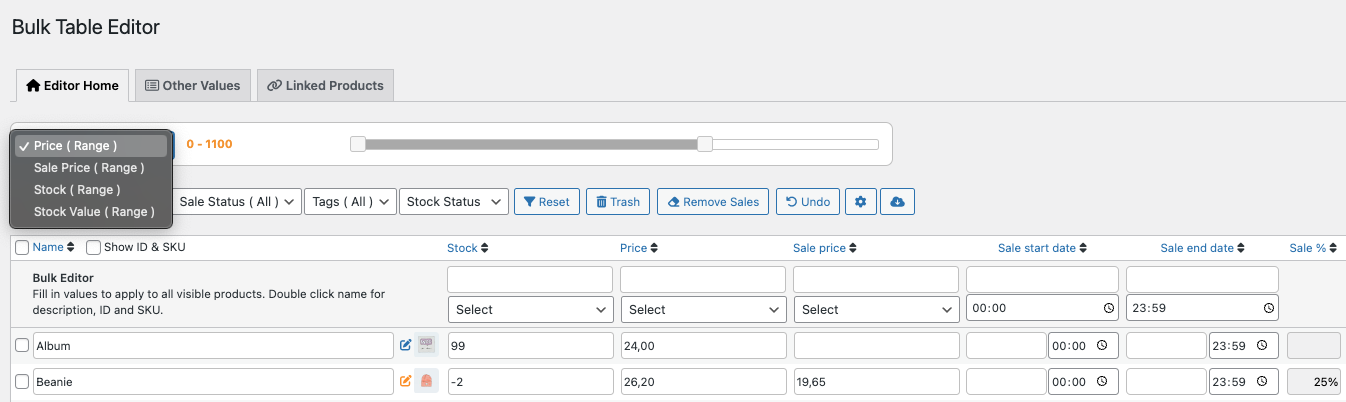Open the orange edit icon for Beanie
Viewport: 1346px width, 402px height.
pos(405,381)
